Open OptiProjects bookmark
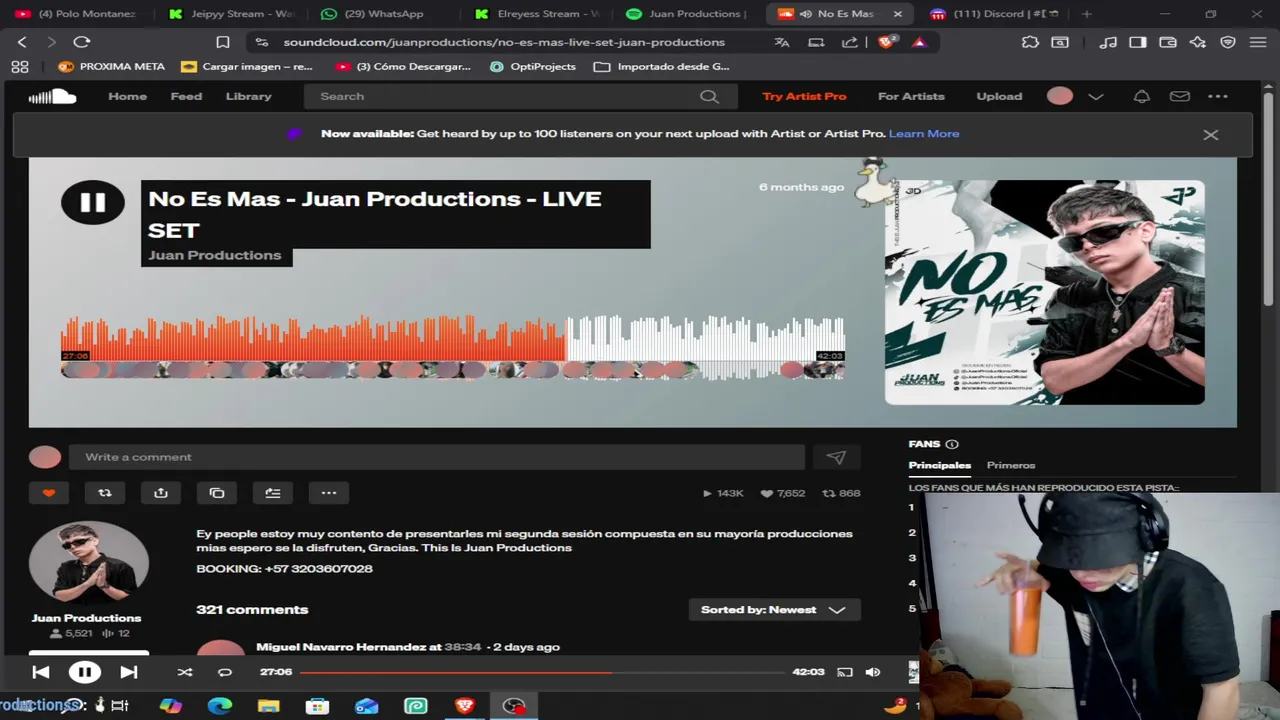This screenshot has width=1280, height=720. tap(533, 66)
